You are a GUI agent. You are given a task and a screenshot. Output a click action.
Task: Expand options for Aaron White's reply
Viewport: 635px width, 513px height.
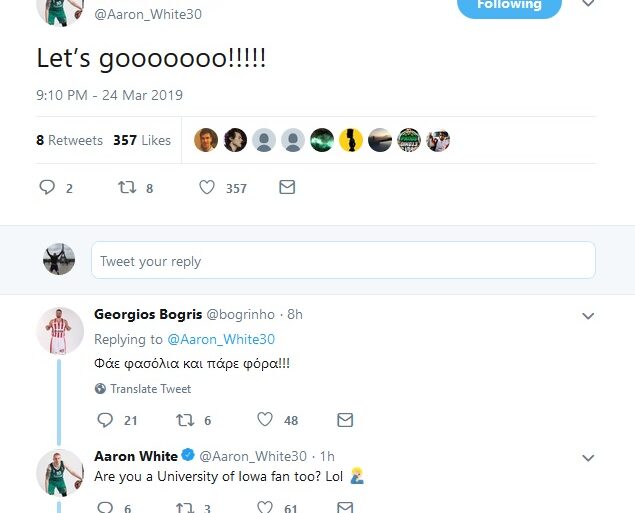point(589,457)
